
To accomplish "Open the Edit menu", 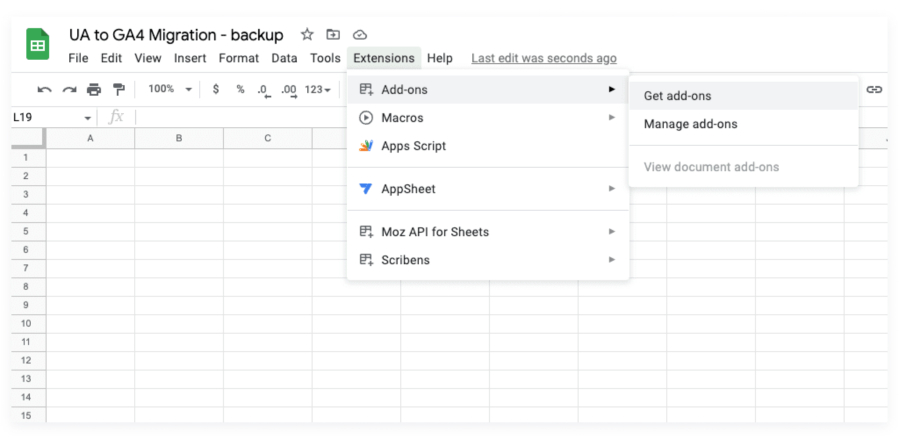I will tap(111, 58).
